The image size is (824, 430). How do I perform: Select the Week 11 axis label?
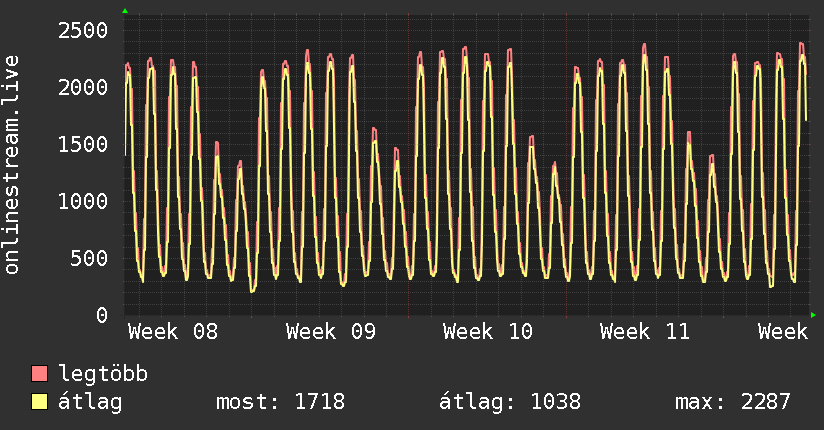(645, 332)
